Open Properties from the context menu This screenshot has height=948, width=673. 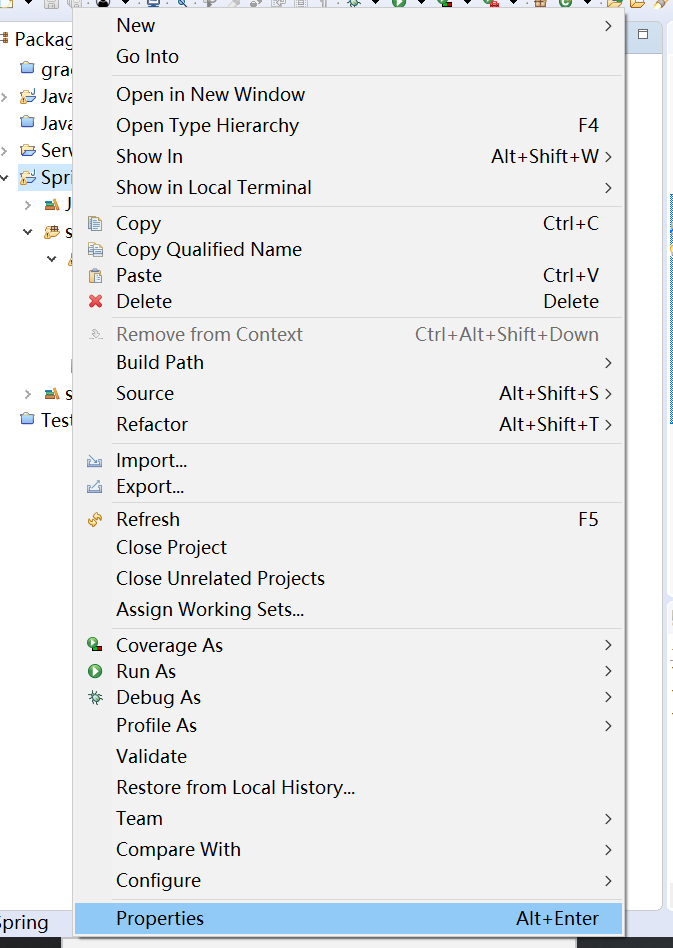click(160, 919)
